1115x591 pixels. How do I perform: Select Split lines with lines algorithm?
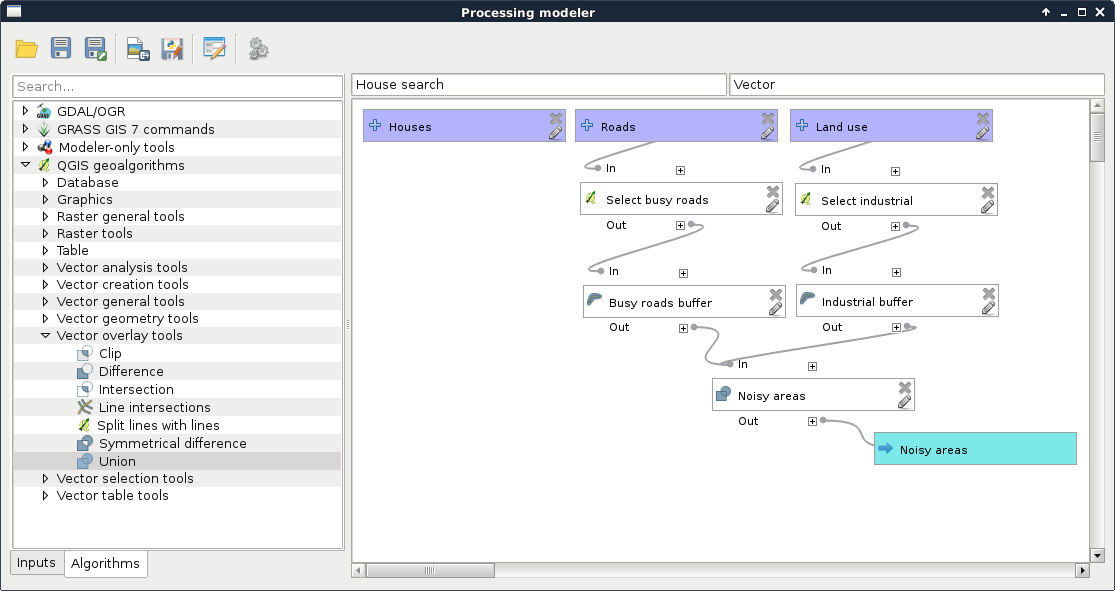158,425
